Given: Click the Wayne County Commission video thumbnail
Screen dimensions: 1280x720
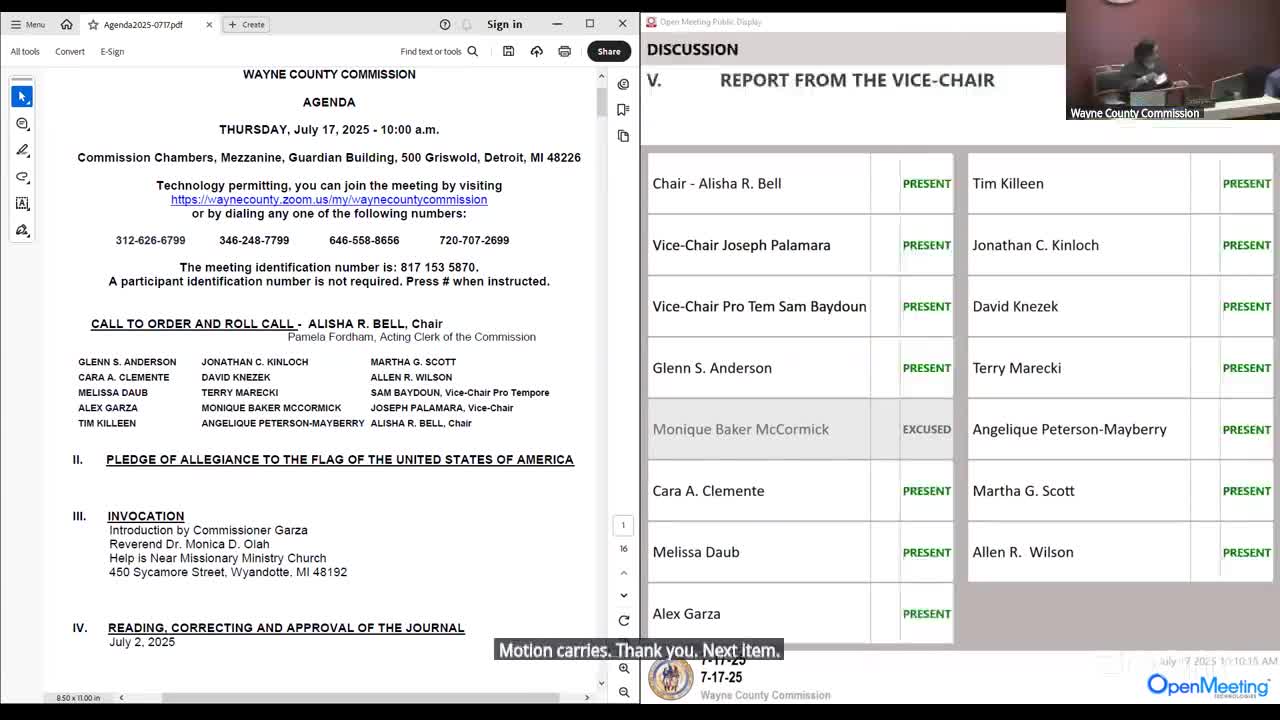Looking at the screenshot, I should (x=1173, y=60).
